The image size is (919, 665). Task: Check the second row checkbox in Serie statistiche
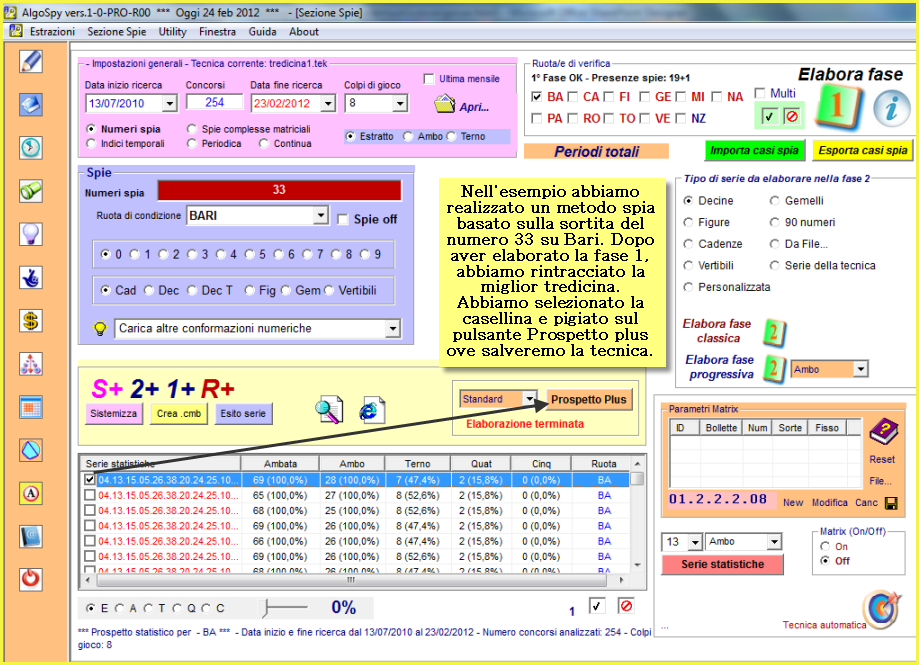(x=90, y=495)
